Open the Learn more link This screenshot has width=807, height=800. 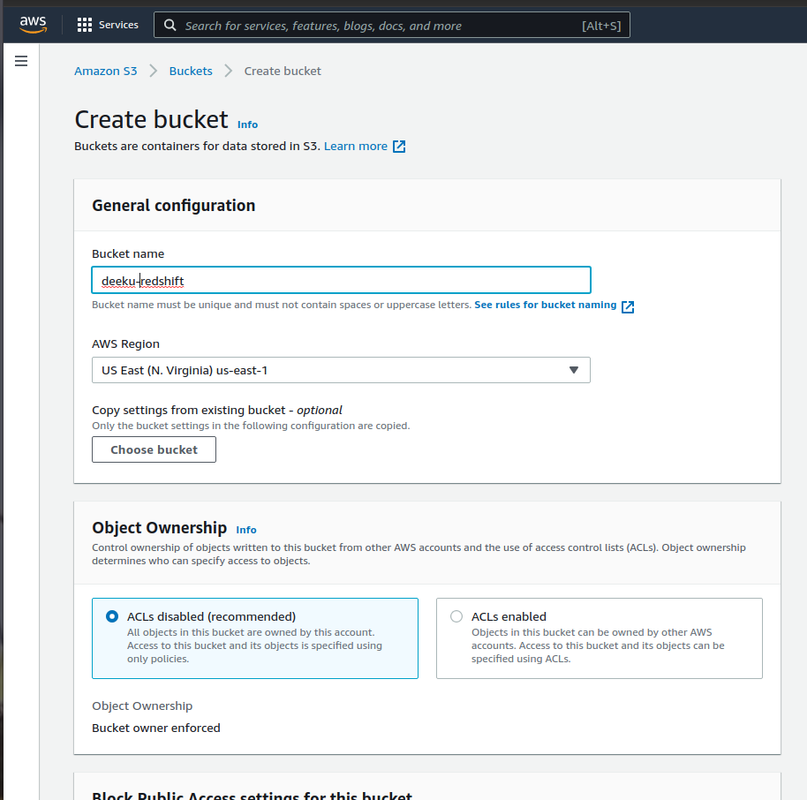356,146
